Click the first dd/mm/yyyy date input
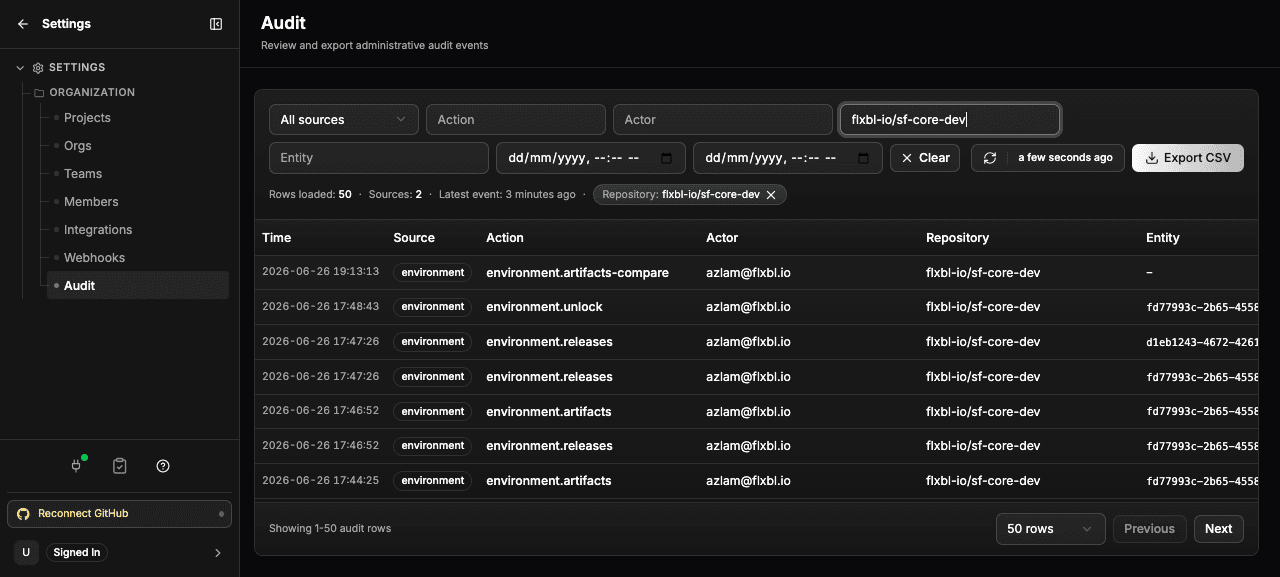 pyautogui.click(x=591, y=158)
